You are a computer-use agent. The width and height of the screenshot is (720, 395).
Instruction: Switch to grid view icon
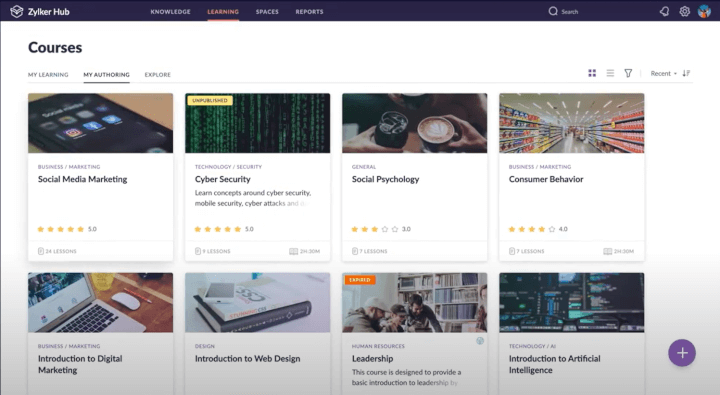(x=592, y=73)
